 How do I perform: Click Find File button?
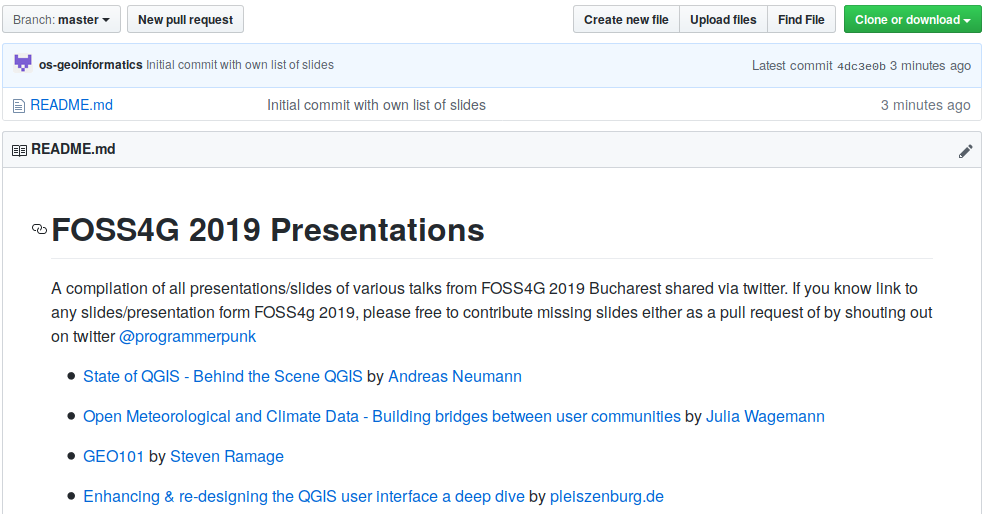coord(801,19)
